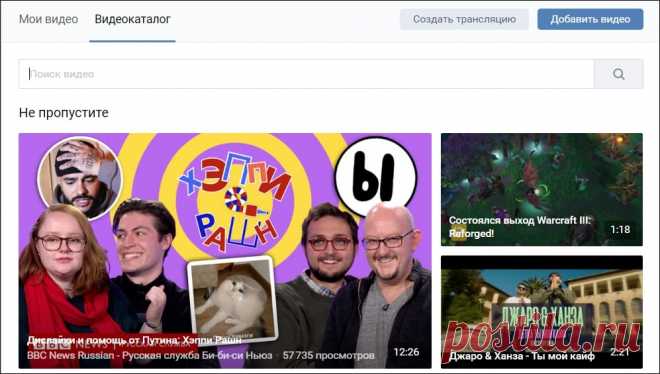Select the Видеокаталог tab
The image size is (660, 374).
(133, 19)
